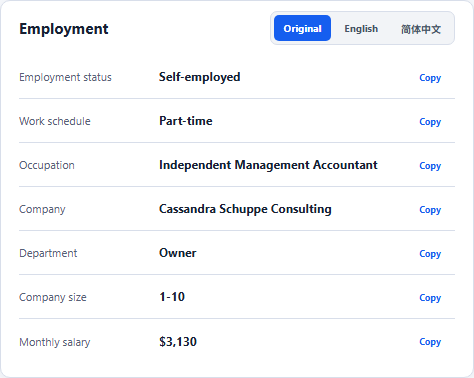The height and width of the screenshot is (378, 474).
Task: Click the Company size label
Action: (53, 297)
